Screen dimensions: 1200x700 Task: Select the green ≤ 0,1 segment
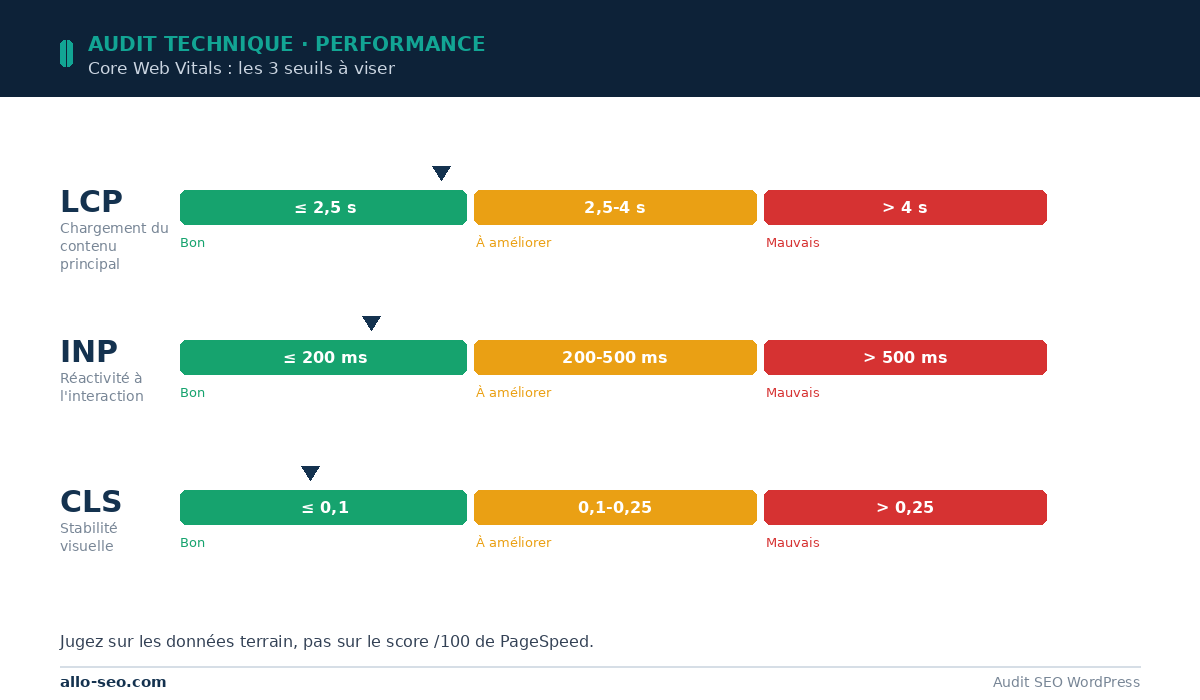tap(323, 507)
